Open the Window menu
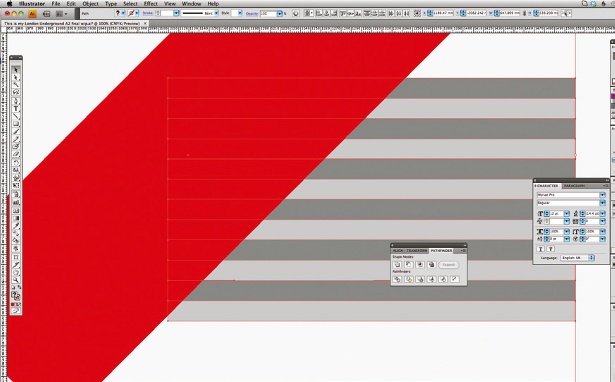Viewport: 615px width, 382px height. coord(191,4)
